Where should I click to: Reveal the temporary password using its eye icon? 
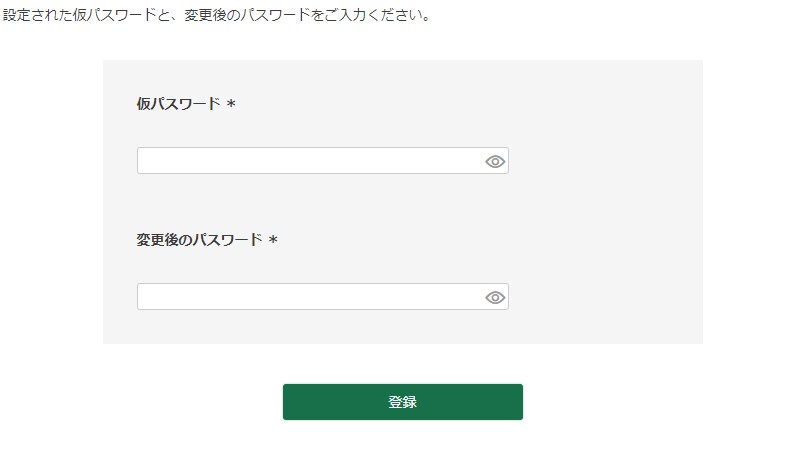[495, 161]
